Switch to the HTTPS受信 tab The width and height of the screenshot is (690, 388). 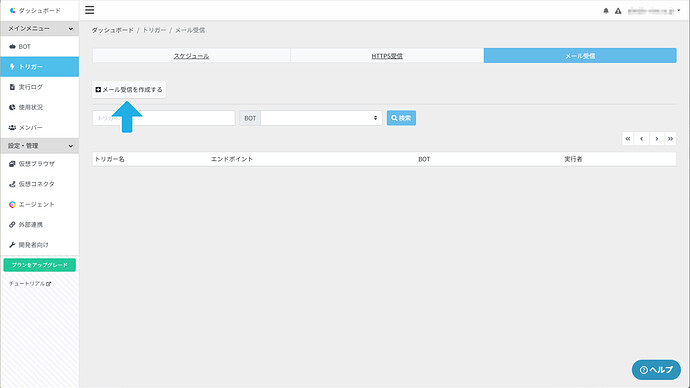point(387,56)
